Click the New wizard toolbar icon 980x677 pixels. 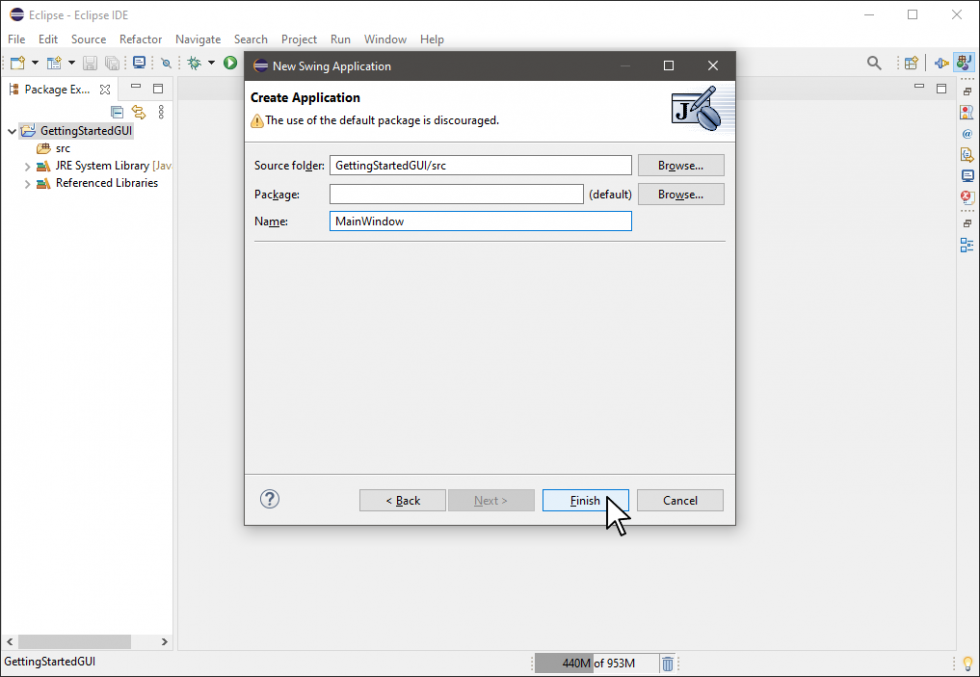tap(18, 63)
